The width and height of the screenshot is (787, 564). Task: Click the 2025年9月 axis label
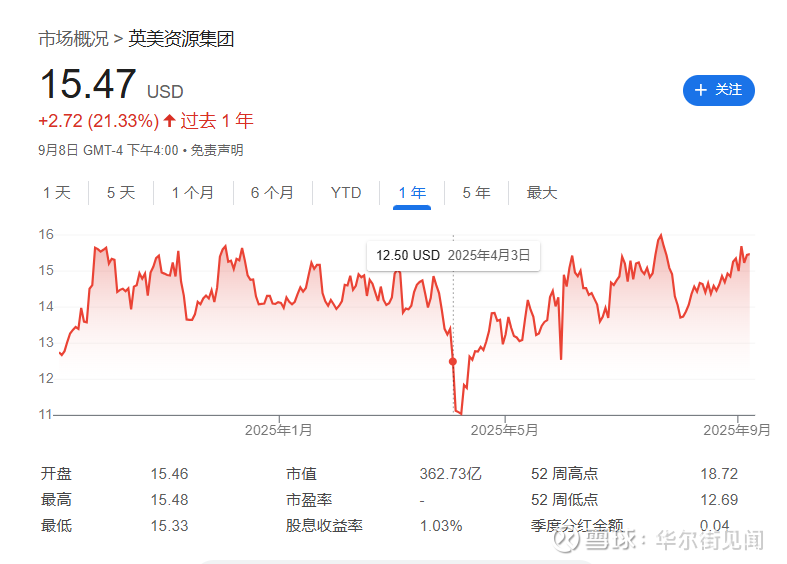click(x=736, y=430)
